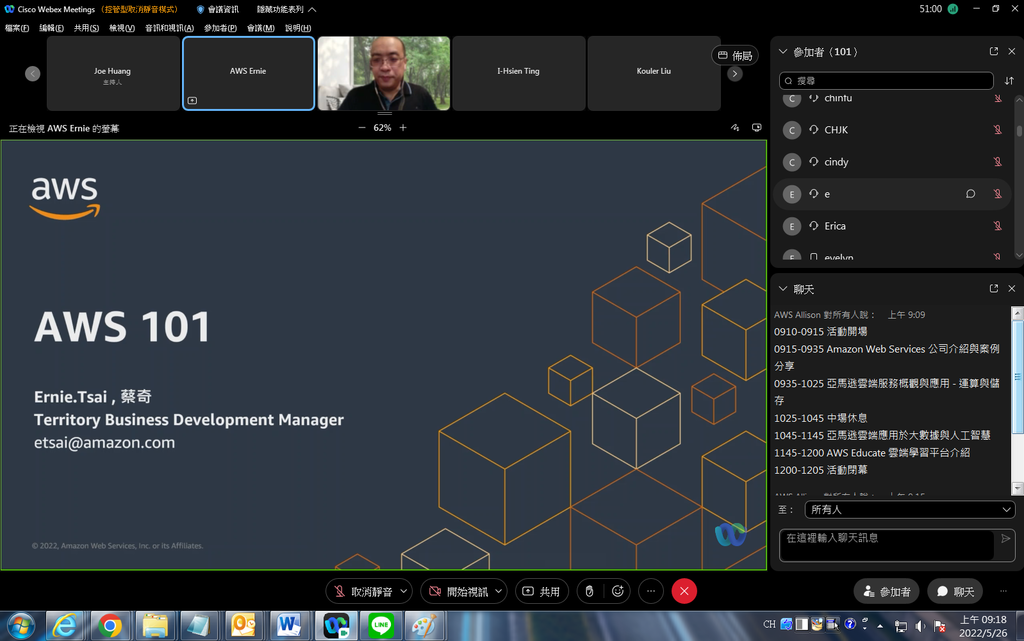This screenshot has height=641, width=1024.
Task: Select Kouler Liu video tile
Action: 654,73
